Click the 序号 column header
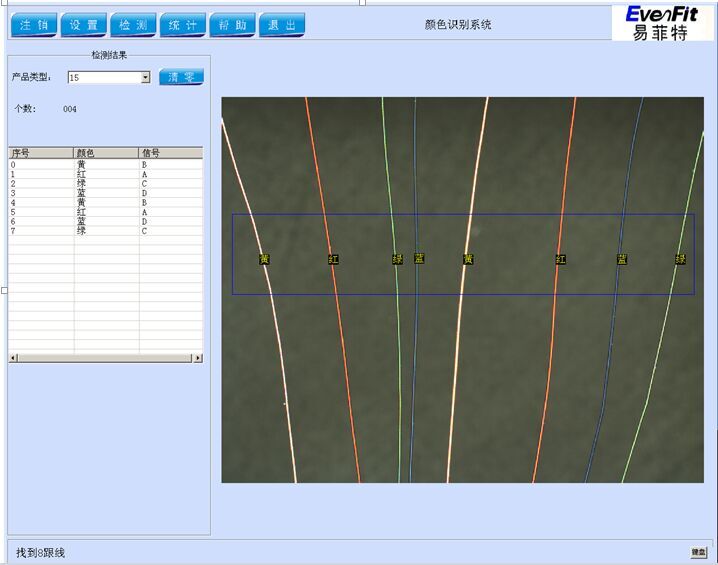This screenshot has height=565, width=718. (x=40, y=153)
